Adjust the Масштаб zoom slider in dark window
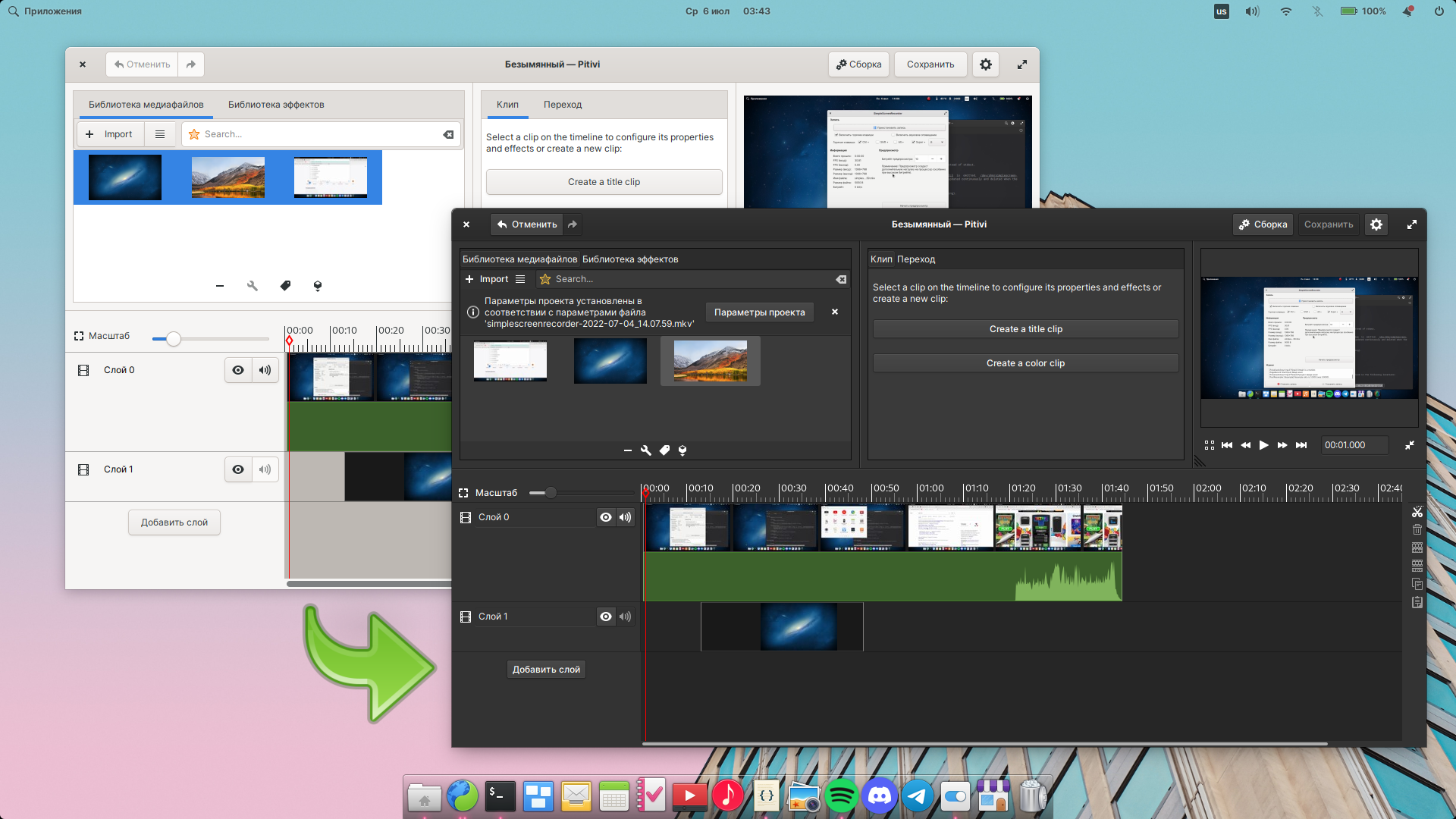Viewport: 1456px width, 819px height. pos(551,493)
